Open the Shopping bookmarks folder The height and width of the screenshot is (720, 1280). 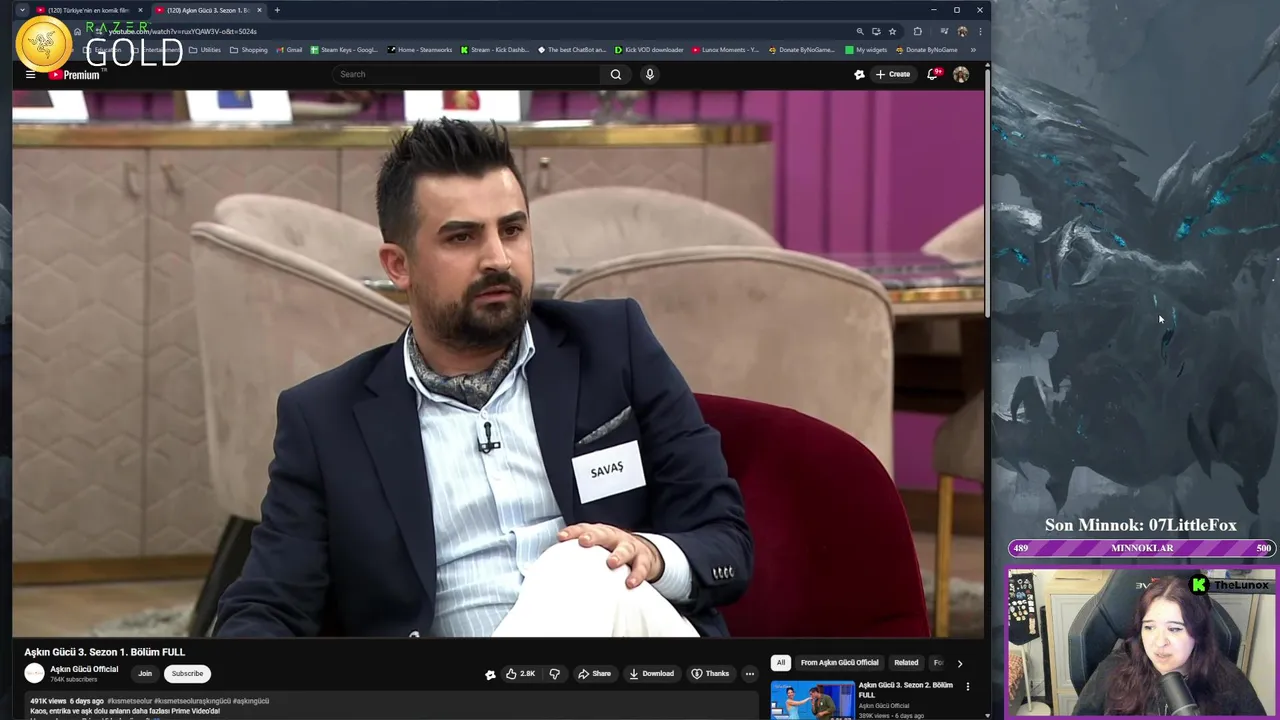pos(249,50)
